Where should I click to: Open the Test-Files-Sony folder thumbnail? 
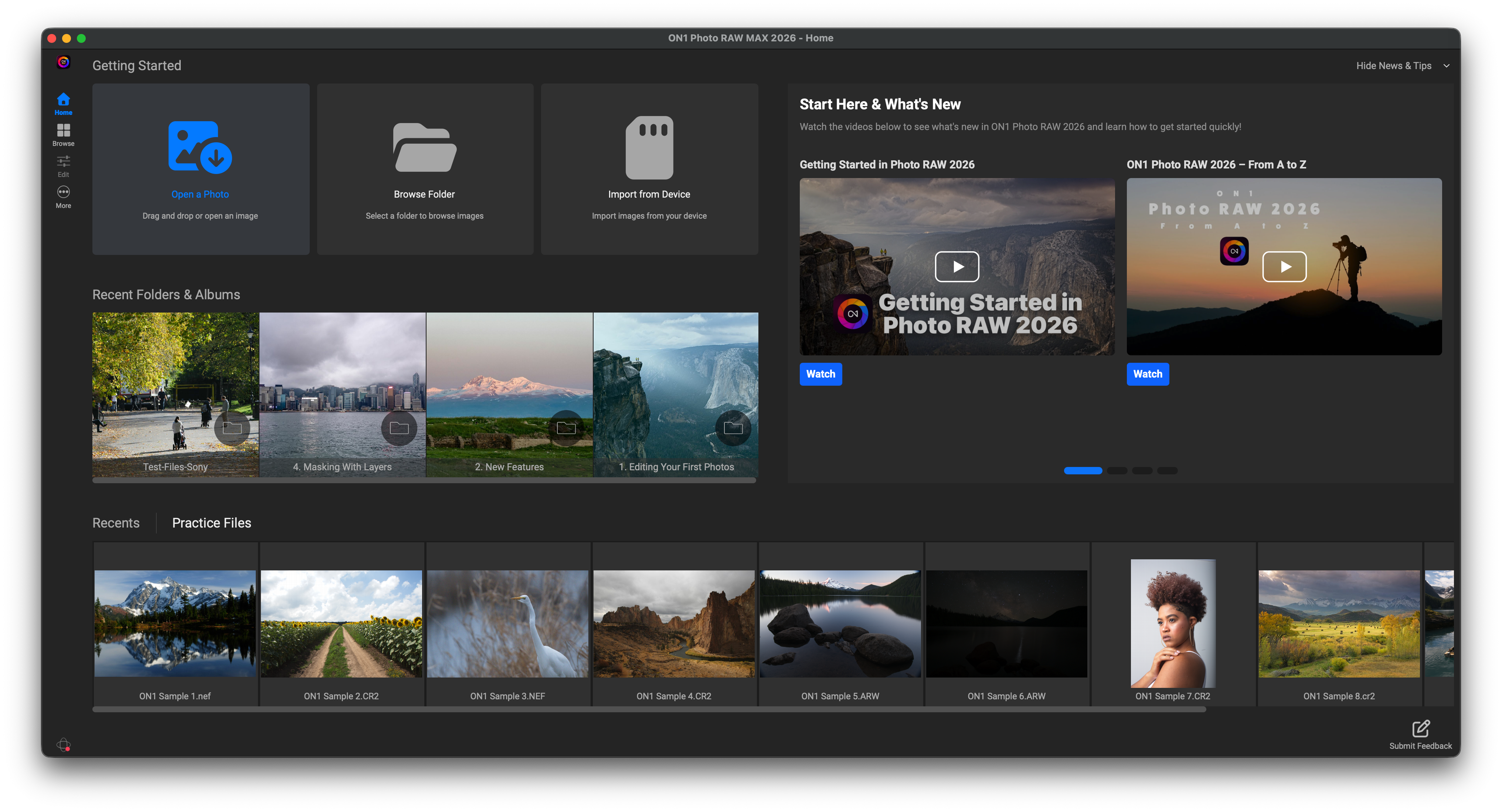point(176,395)
